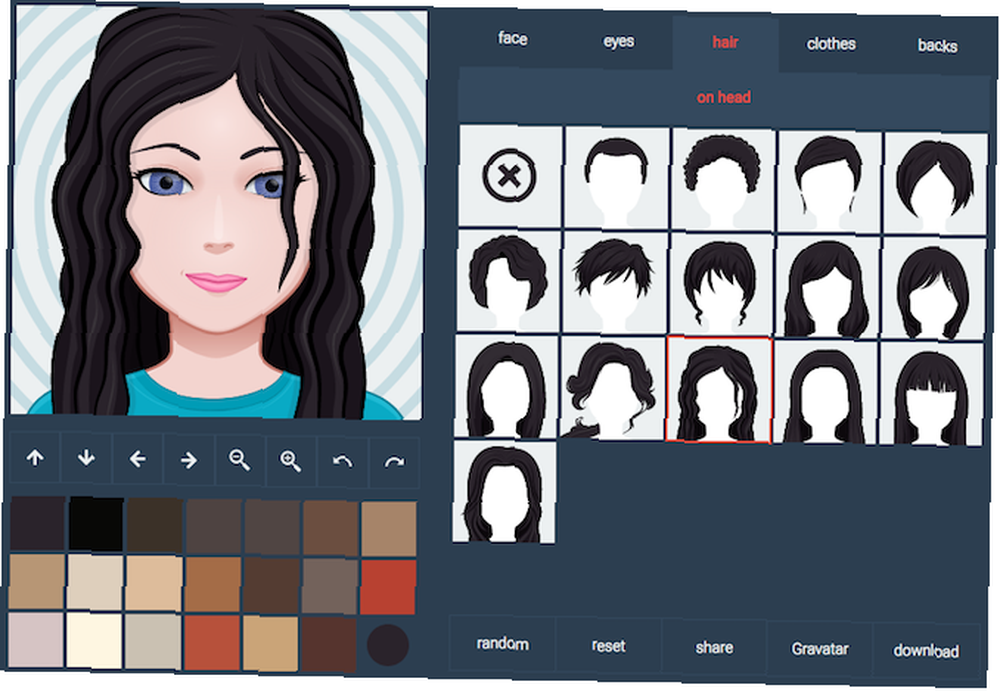Image resolution: width=1000 pixels, height=691 pixels.
Task: Pick the bright red hair color swatch
Action: (x=388, y=587)
